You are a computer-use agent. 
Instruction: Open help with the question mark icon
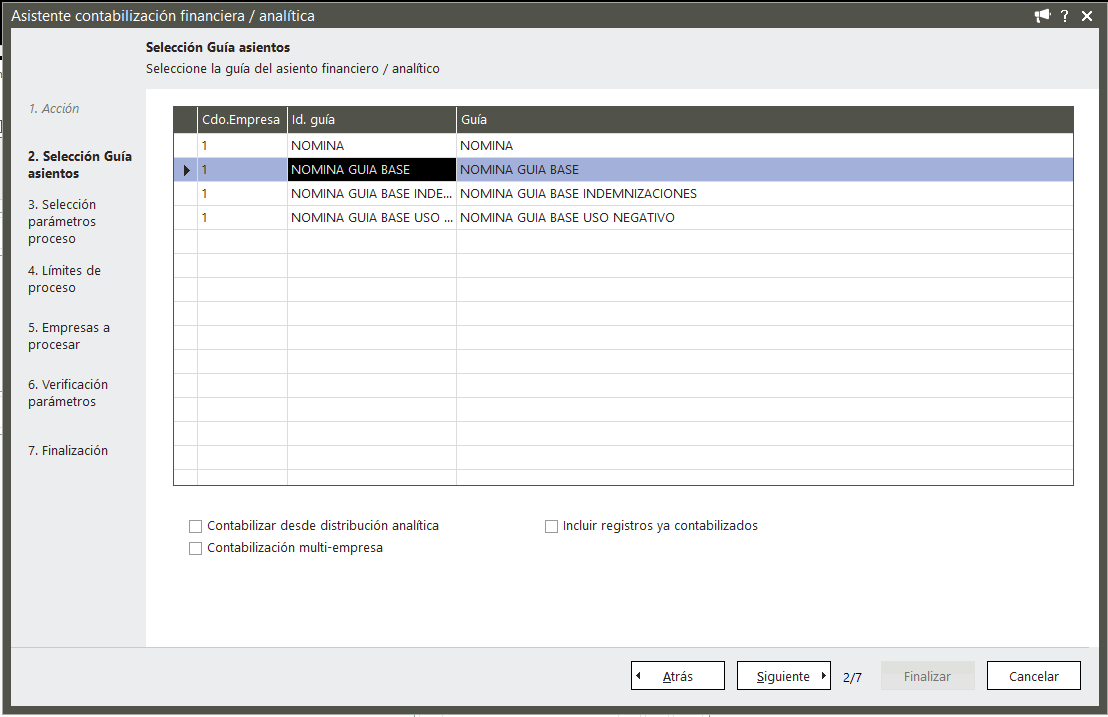[1065, 16]
